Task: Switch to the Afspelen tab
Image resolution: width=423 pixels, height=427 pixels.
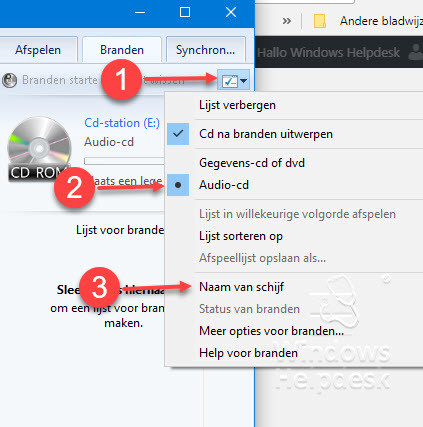Action: (38, 50)
